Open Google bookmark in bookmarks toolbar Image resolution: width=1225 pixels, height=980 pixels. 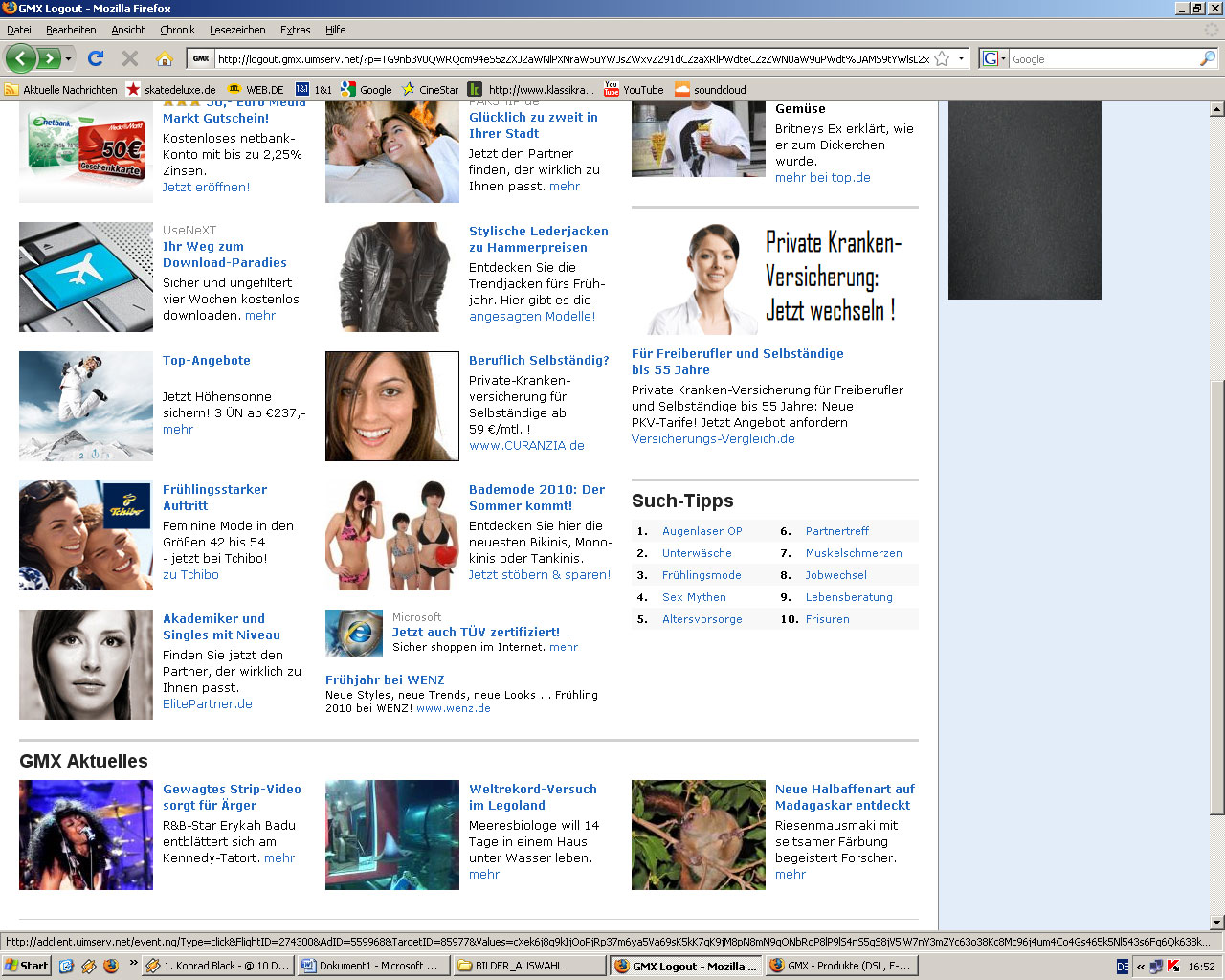coord(367,89)
